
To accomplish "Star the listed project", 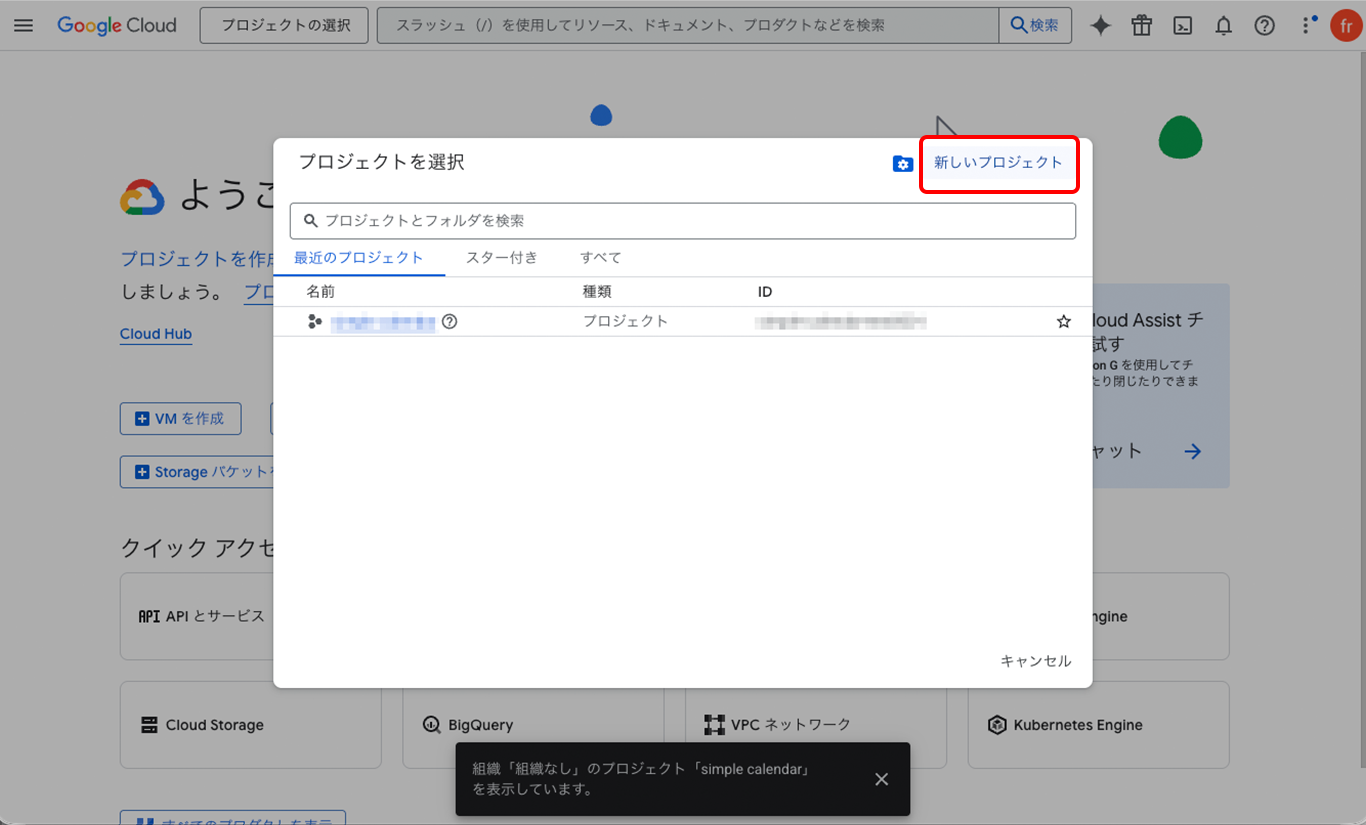I will click(x=1064, y=322).
